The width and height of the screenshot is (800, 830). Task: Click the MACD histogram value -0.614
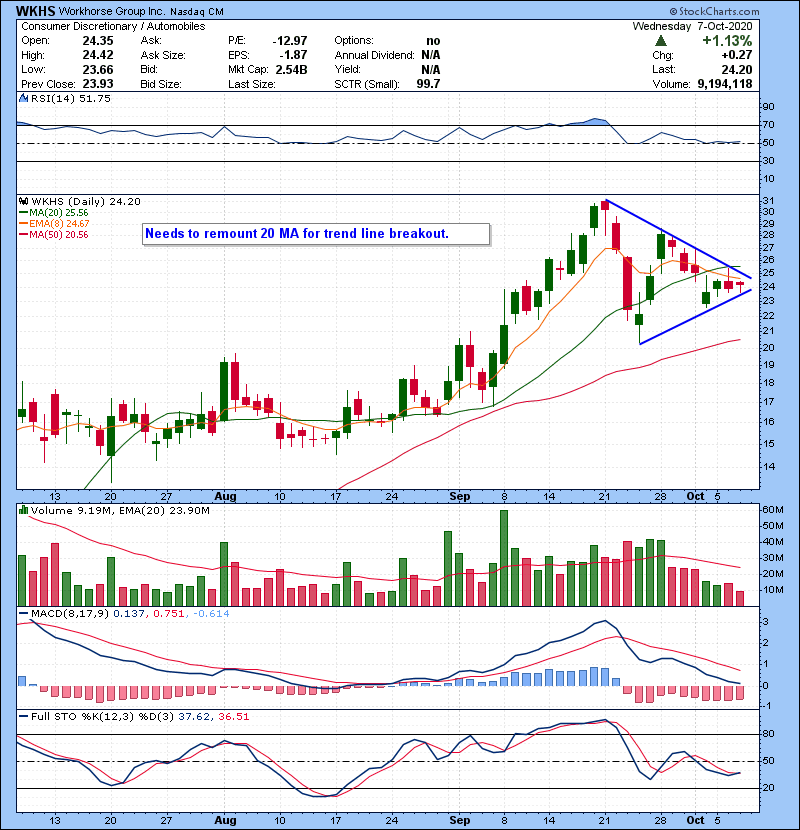(x=211, y=614)
